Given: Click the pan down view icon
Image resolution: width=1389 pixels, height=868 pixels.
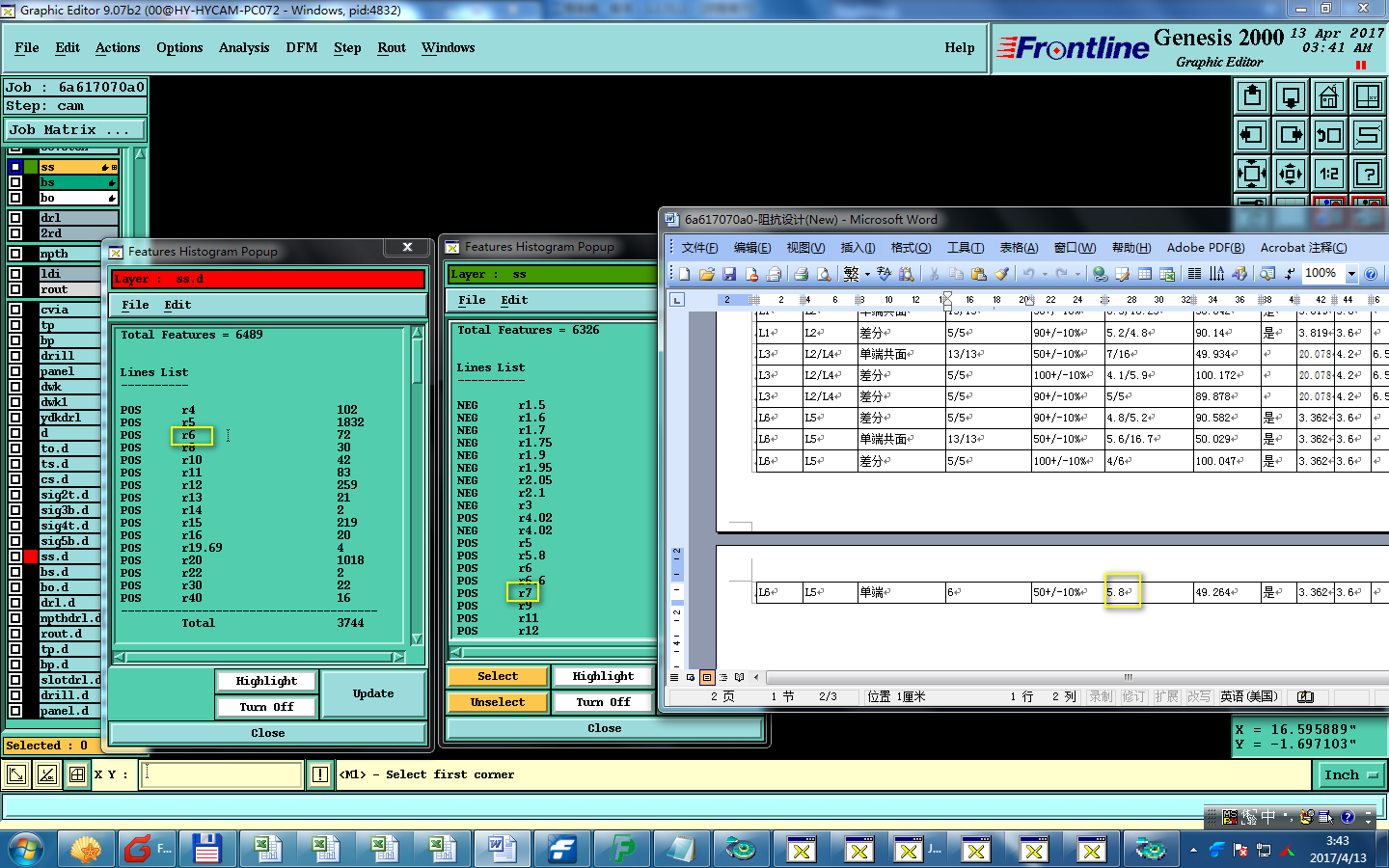Looking at the screenshot, I should tap(1291, 96).
